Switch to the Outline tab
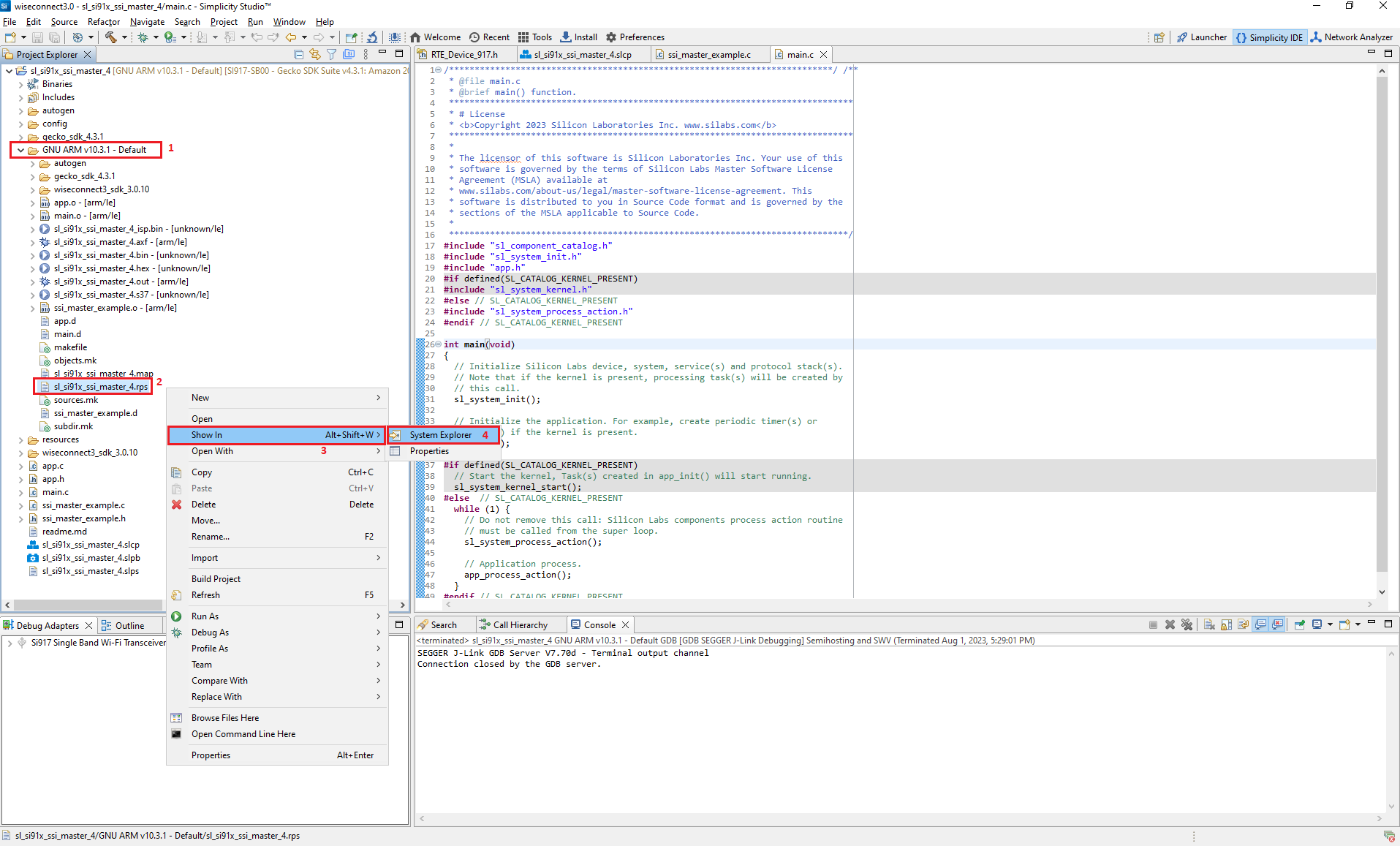Image resolution: width=1400 pixels, height=846 pixels. pyautogui.click(x=129, y=626)
